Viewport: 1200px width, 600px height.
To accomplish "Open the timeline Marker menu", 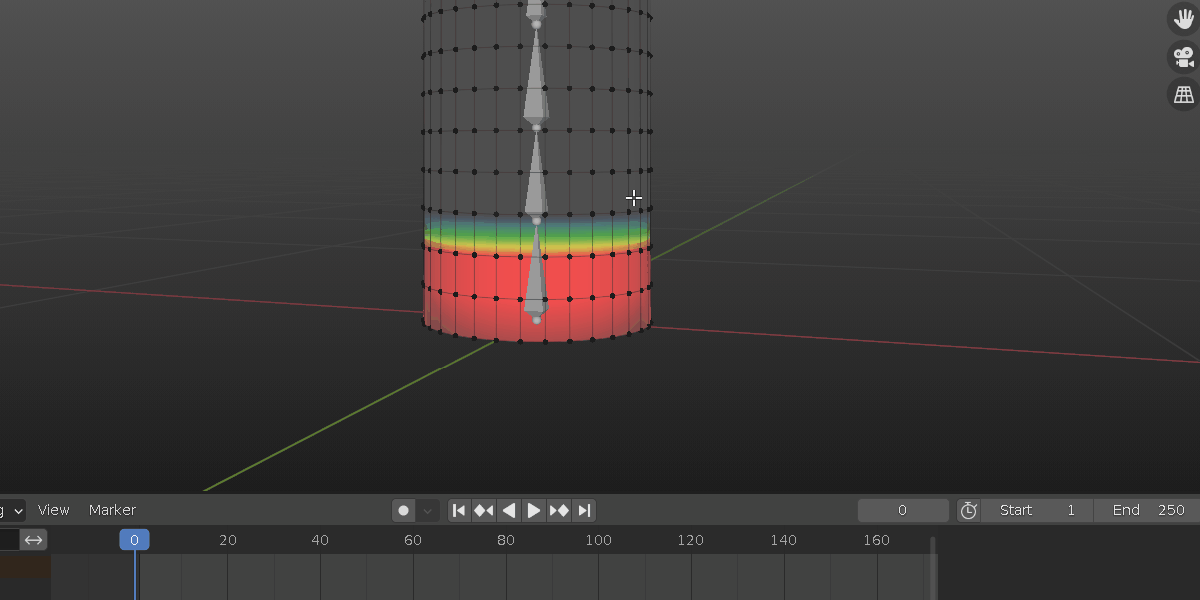I will [x=112, y=510].
